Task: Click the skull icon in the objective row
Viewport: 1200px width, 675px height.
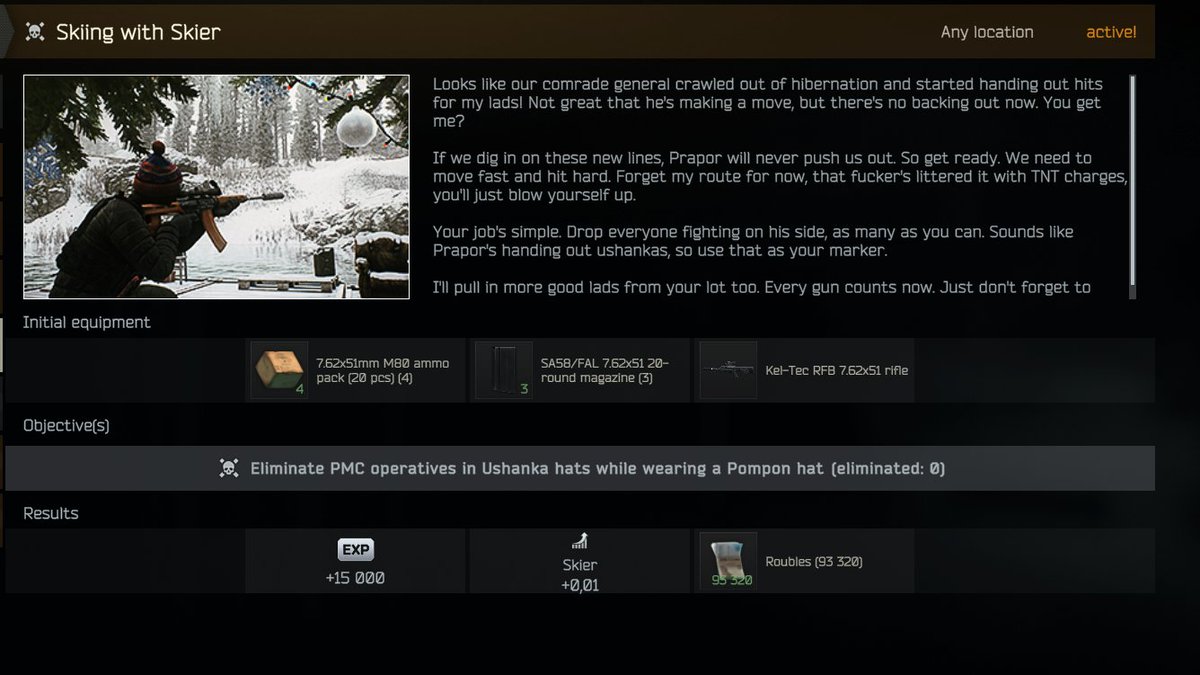Action: (229, 468)
